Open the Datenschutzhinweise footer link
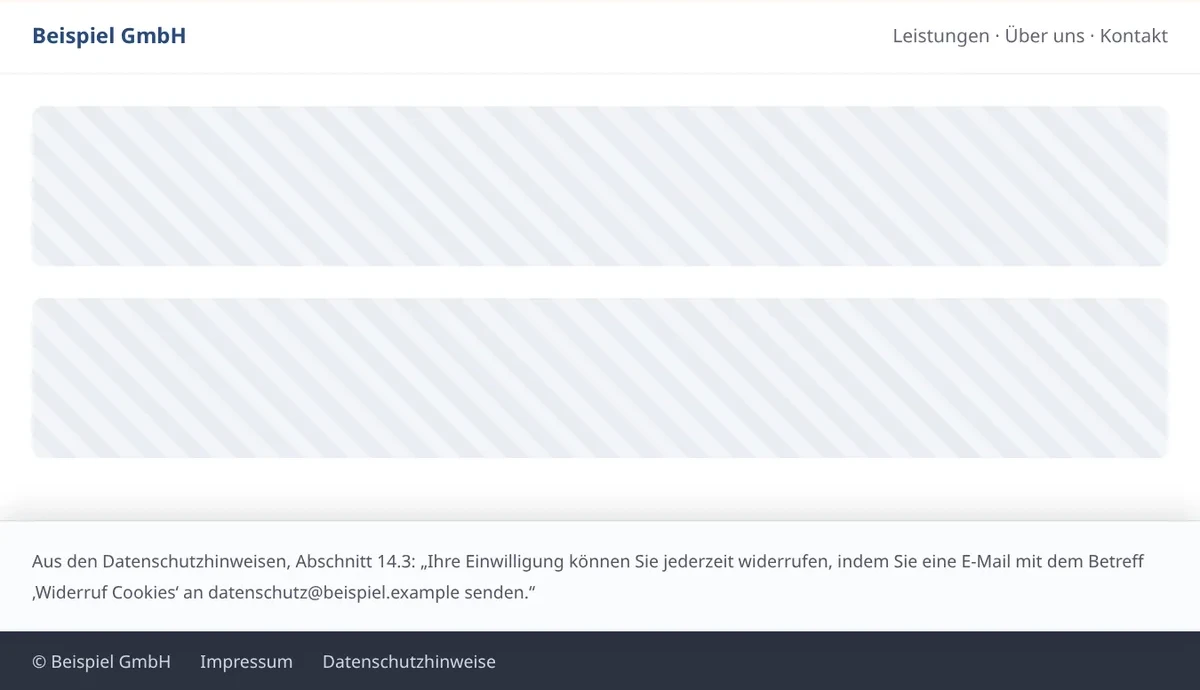1200x690 pixels. (x=409, y=662)
